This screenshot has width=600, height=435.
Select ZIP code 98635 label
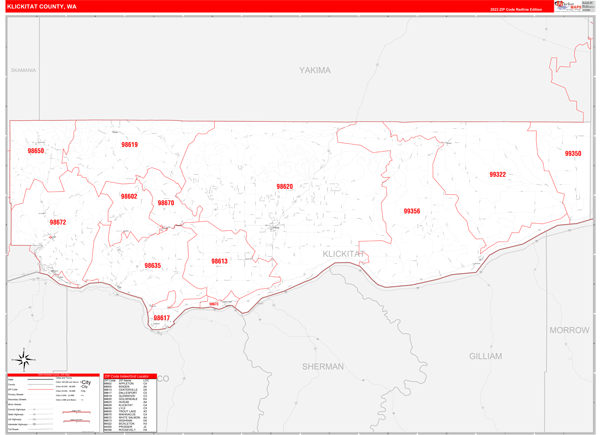pos(152,266)
